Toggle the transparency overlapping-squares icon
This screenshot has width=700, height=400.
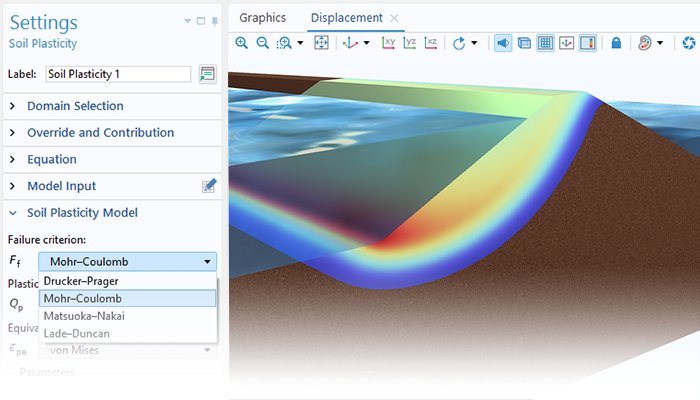point(524,43)
